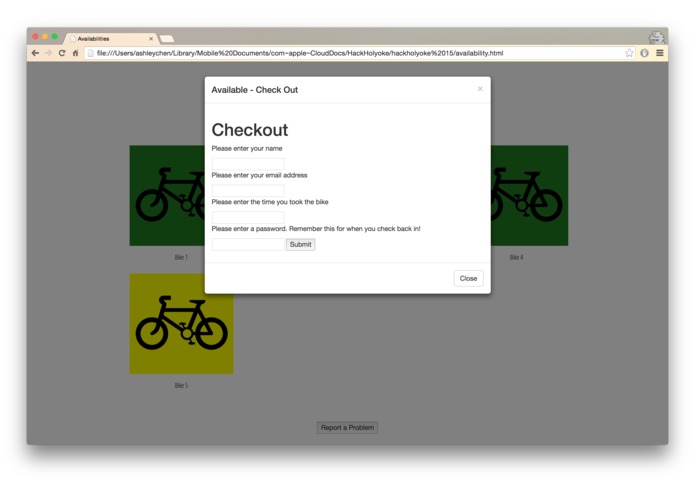The width and height of the screenshot is (695, 494).
Task: Dismiss modal with X icon
Action: tap(480, 89)
